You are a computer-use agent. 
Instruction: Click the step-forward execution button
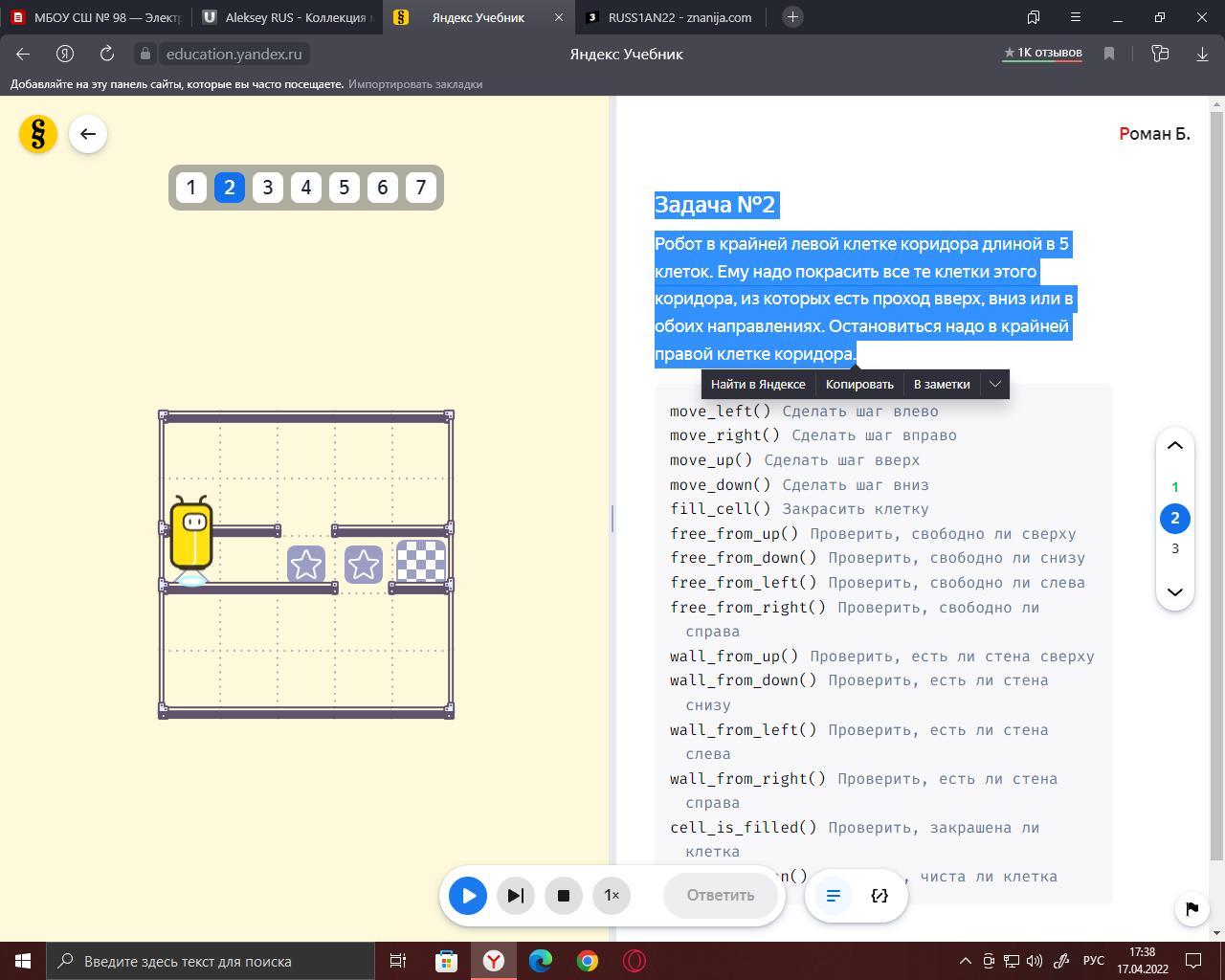(x=515, y=896)
